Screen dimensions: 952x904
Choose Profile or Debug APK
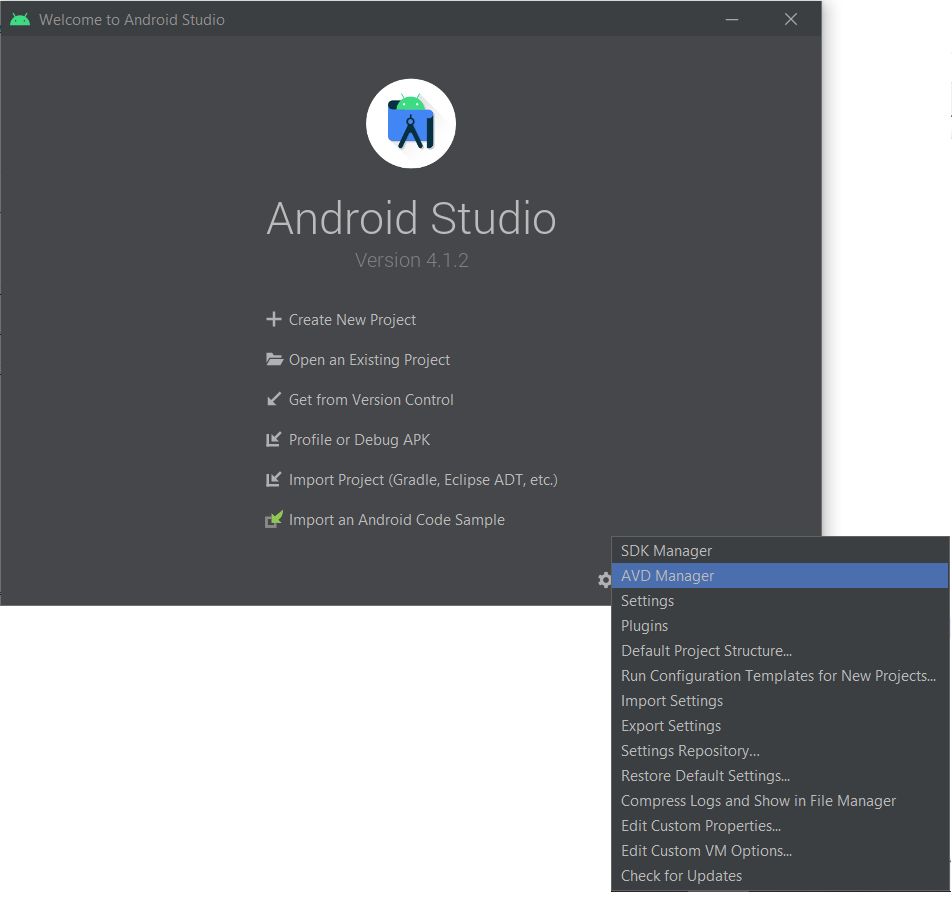pyautogui.click(x=359, y=440)
